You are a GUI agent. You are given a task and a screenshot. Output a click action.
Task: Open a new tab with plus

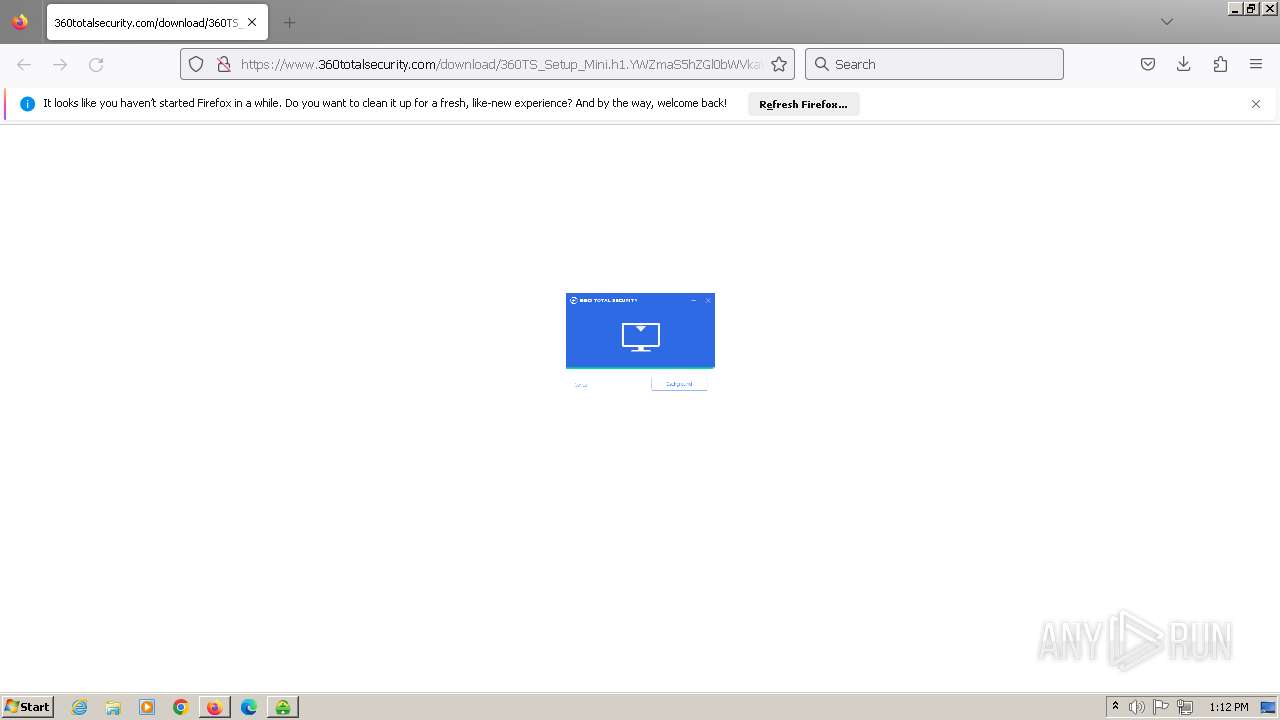coord(289,22)
